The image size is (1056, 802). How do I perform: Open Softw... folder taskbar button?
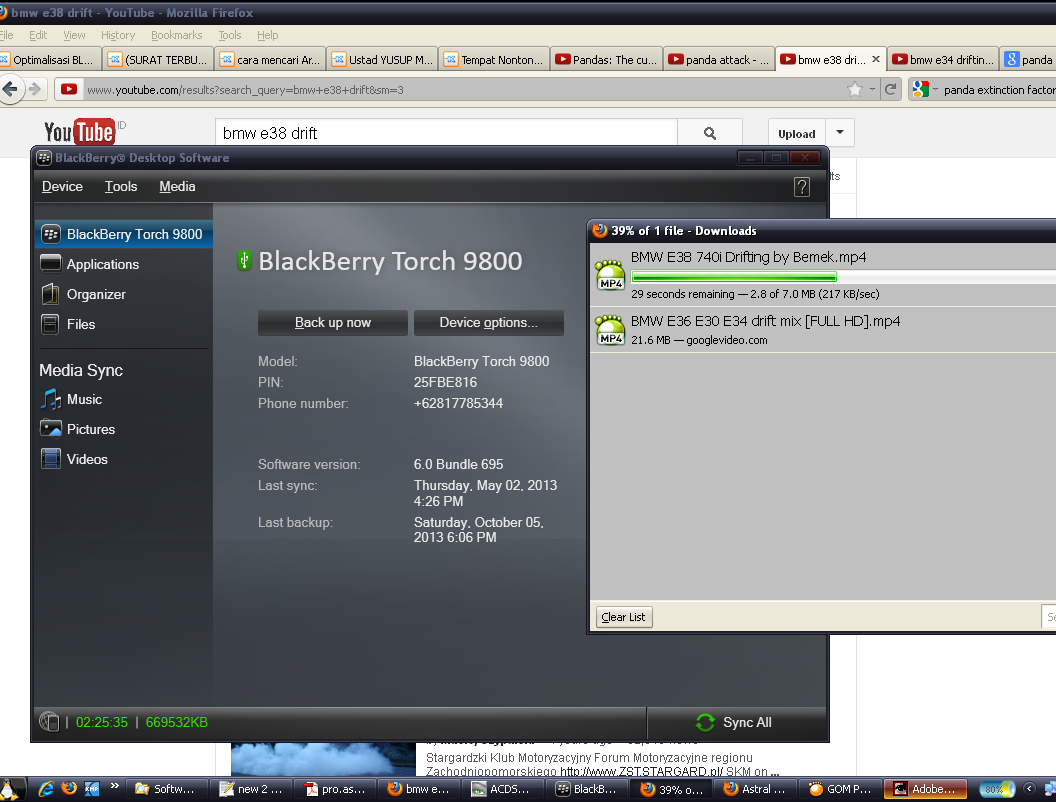point(166,789)
